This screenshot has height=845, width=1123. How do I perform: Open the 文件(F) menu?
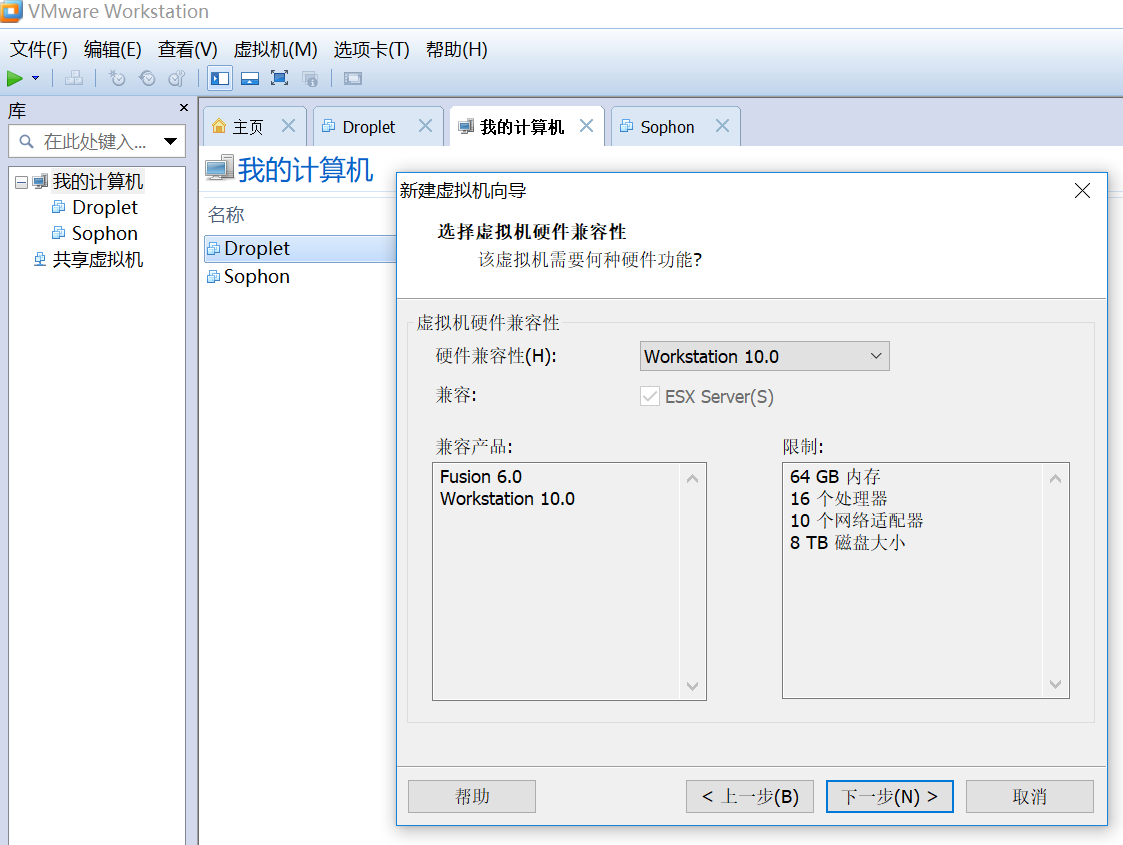pos(39,49)
